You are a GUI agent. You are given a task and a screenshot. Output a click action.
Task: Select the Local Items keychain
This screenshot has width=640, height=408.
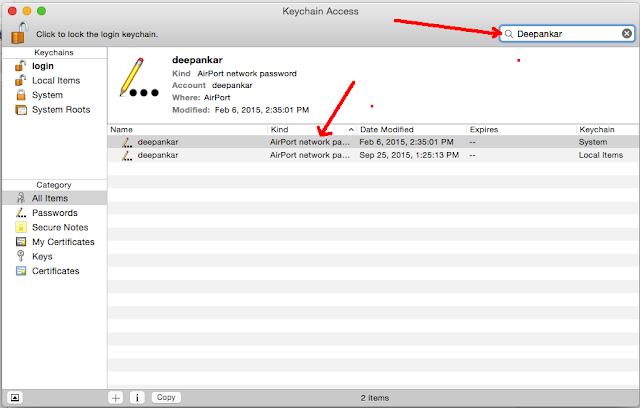pos(54,80)
